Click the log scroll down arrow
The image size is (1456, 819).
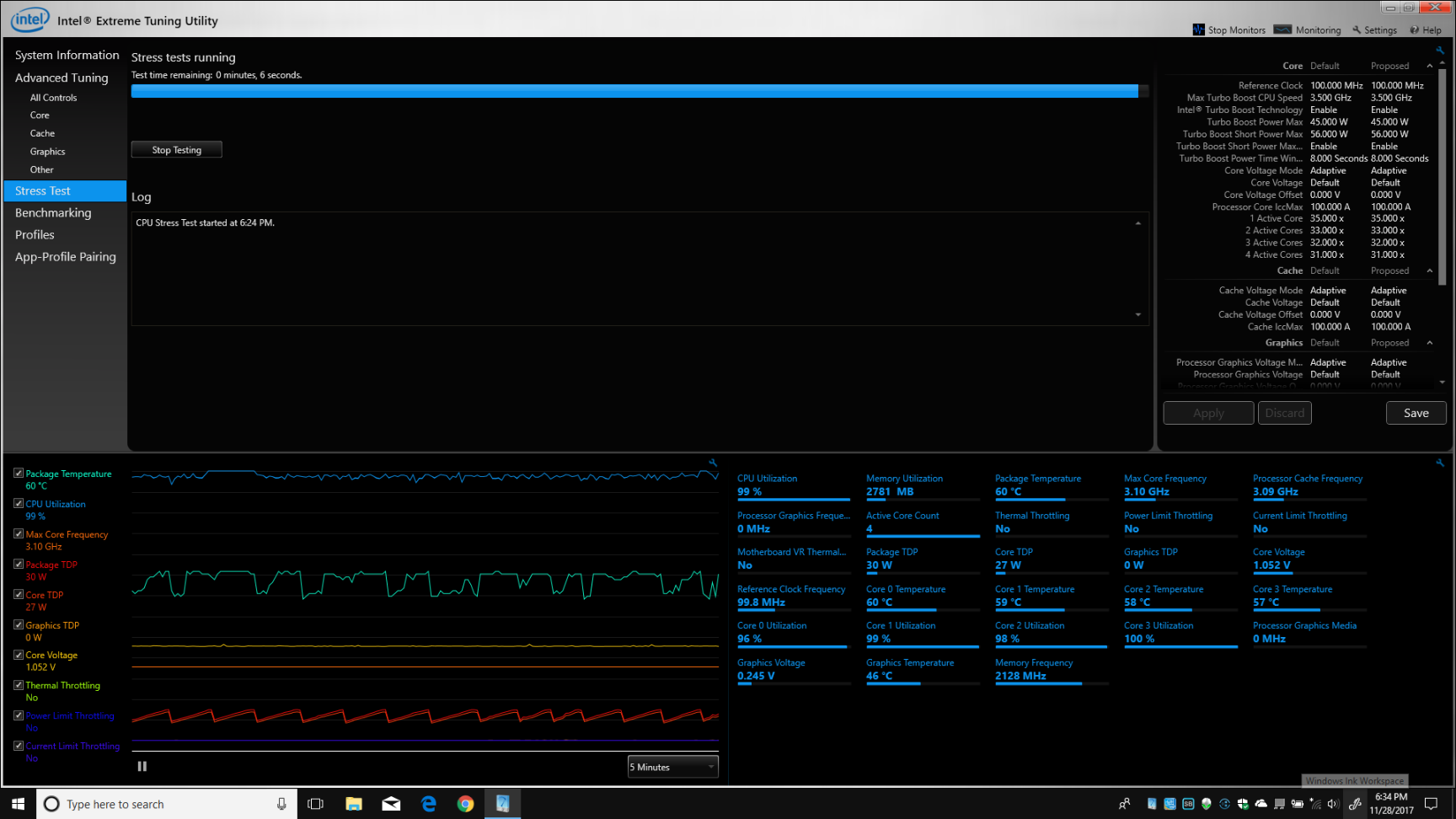coord(1138,315)
